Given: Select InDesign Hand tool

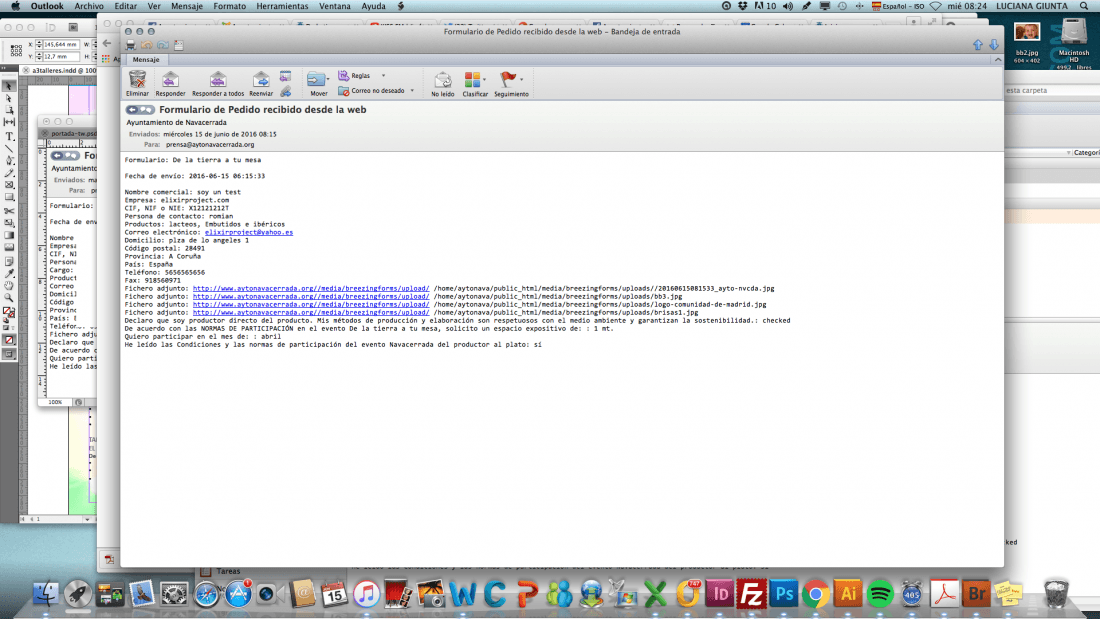Looking at the screenshot, I should click(x=9, y=286).
